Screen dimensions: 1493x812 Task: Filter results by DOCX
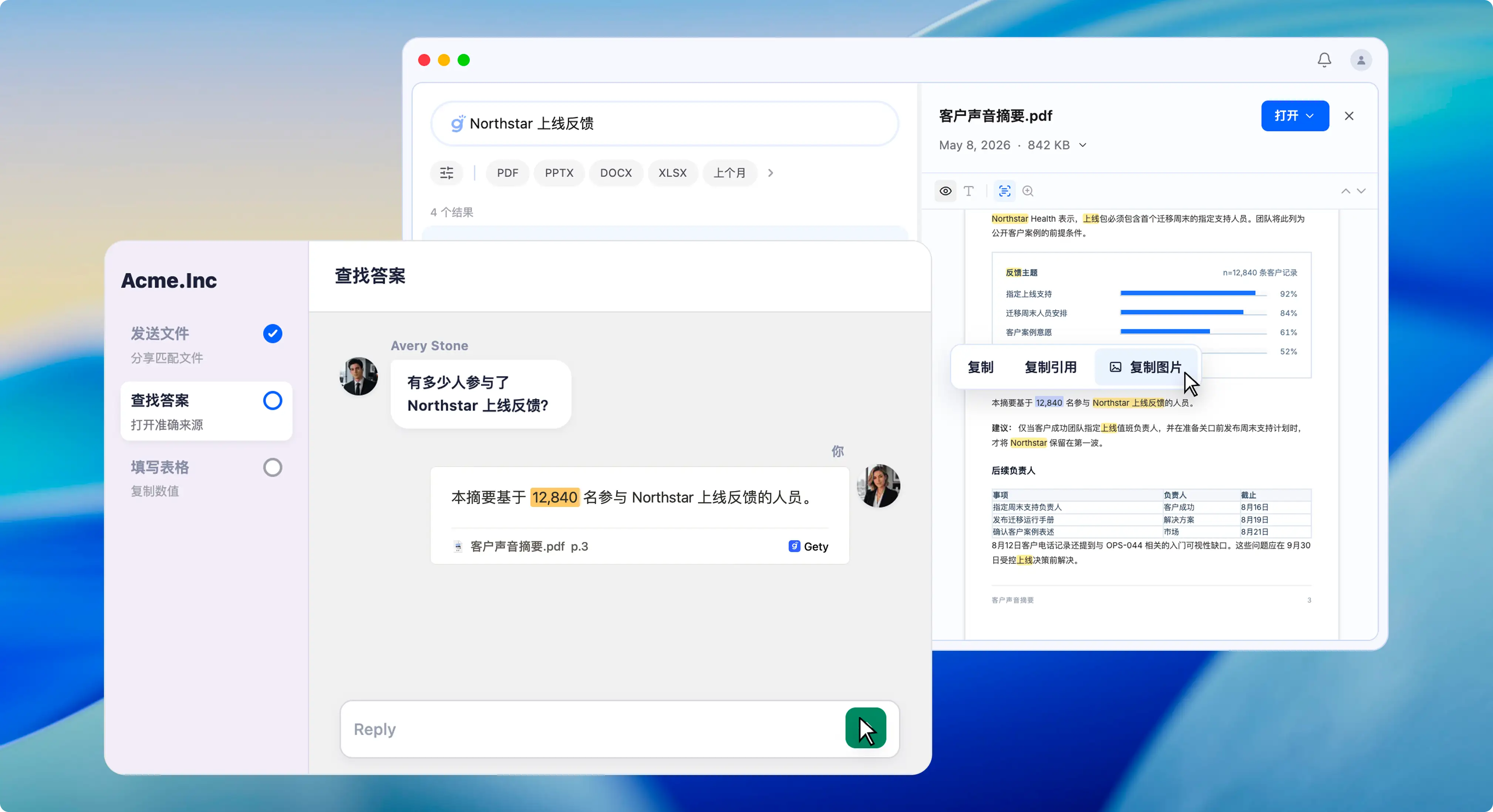(x=616, y=173)
